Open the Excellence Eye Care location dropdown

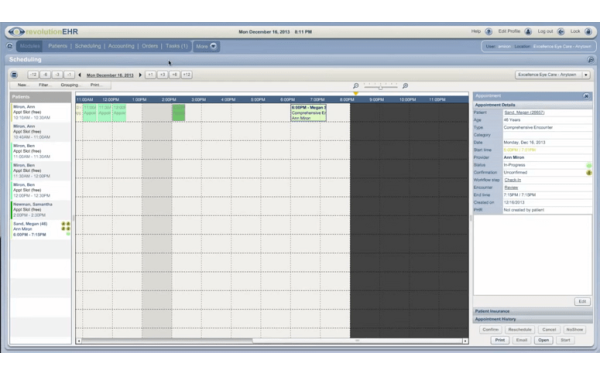pos(553,75)
